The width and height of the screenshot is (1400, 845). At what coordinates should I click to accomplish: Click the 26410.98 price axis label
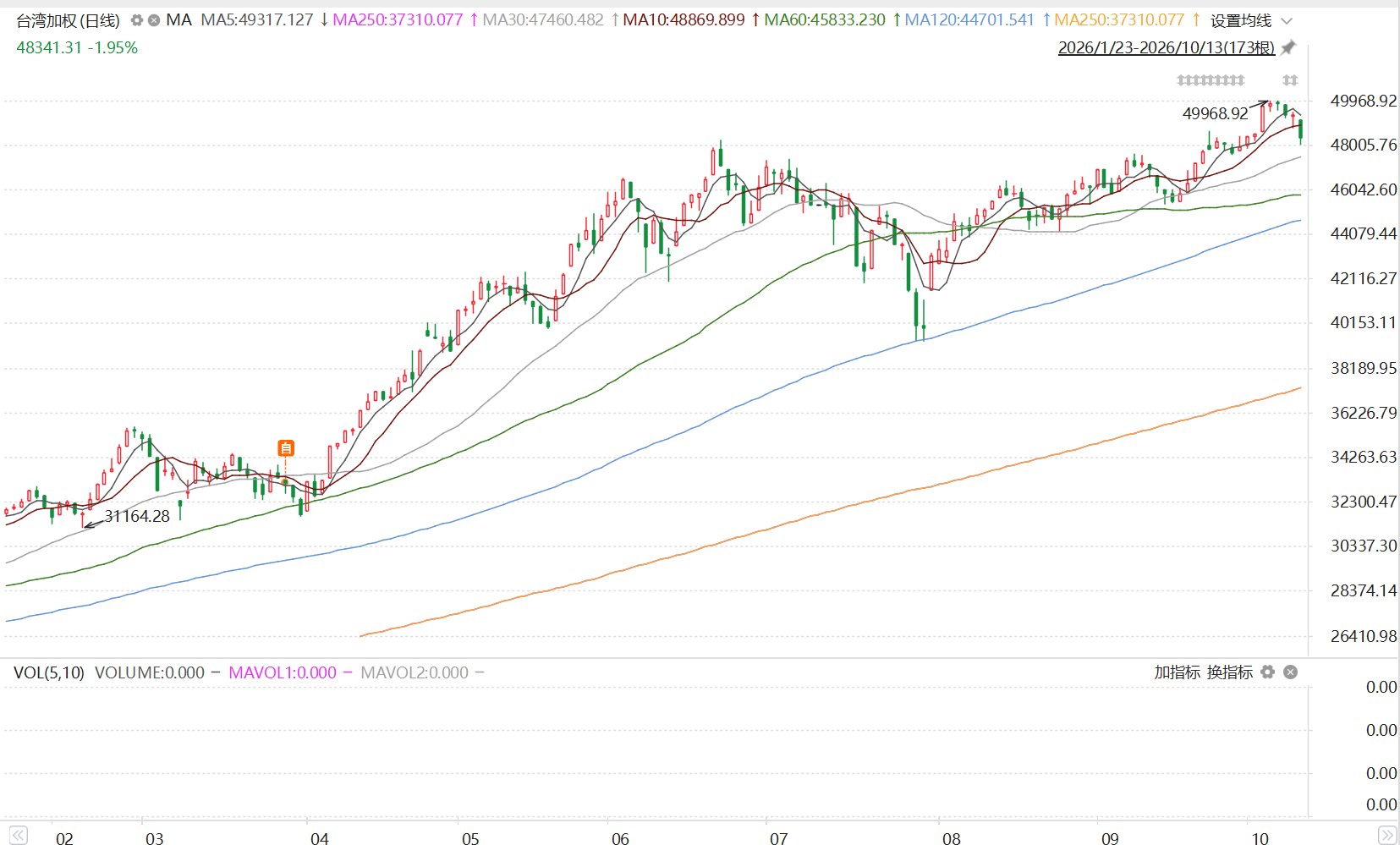[1364, 636]
